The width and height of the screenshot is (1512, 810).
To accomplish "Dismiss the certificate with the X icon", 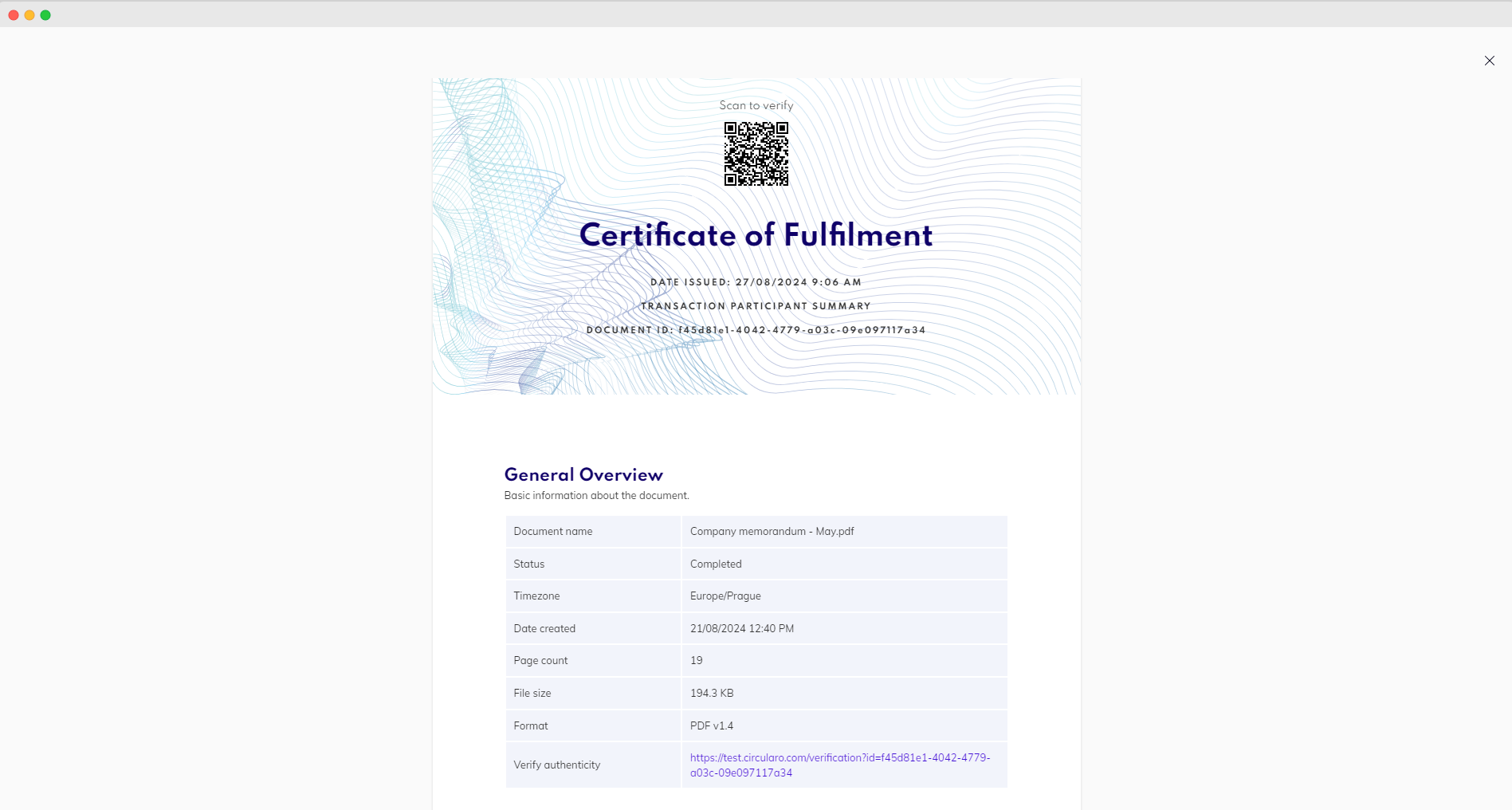I will pos(1489,61).
